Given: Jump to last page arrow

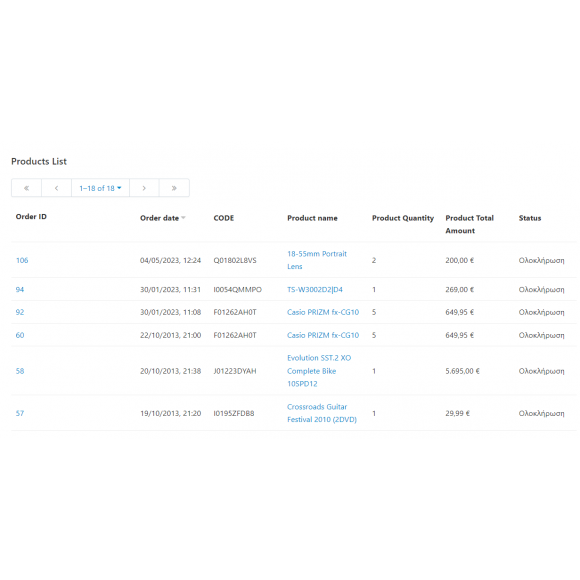Looking at the screenshot, I should 174,188.
